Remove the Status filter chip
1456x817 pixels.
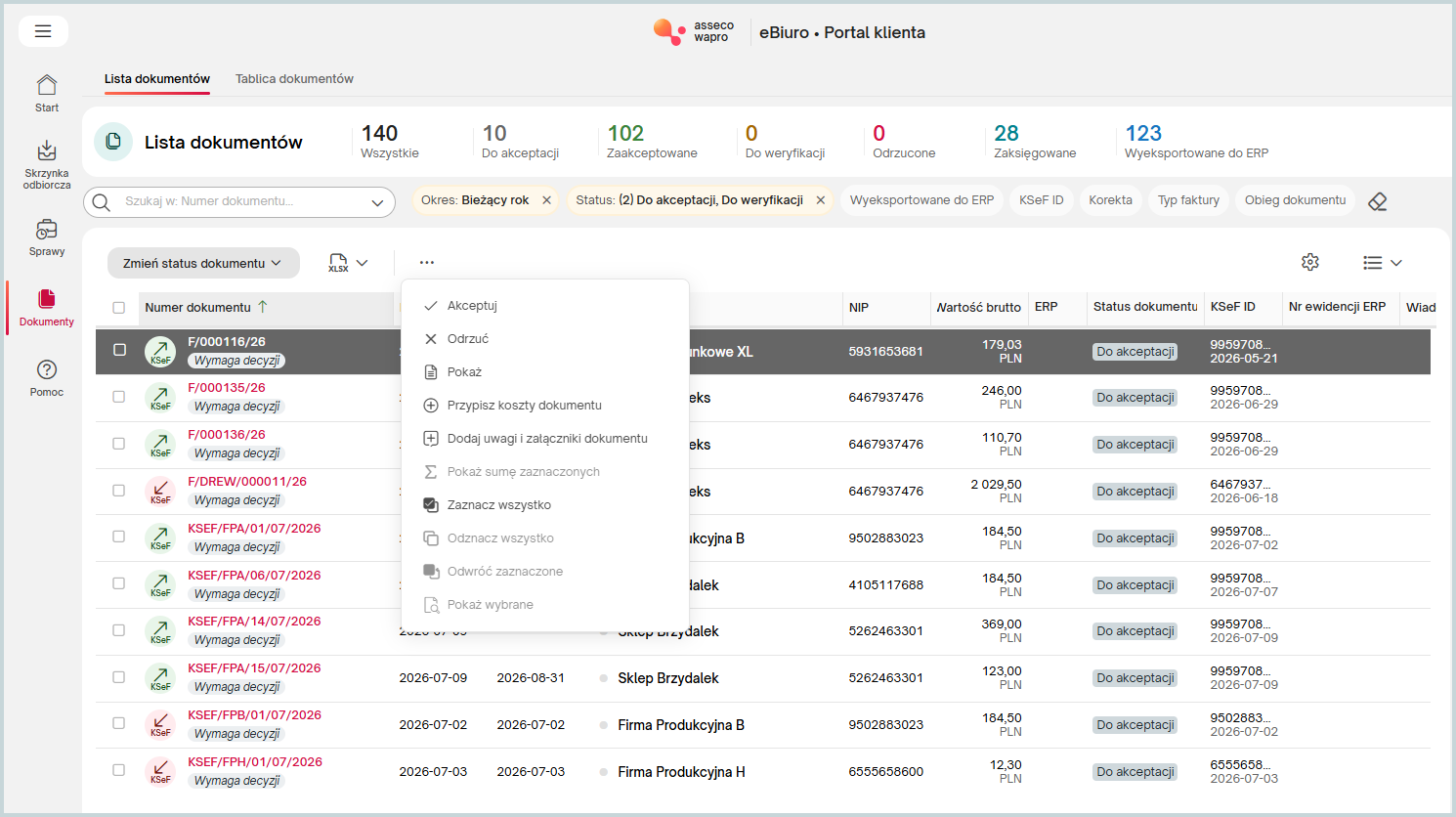point(821,200)
